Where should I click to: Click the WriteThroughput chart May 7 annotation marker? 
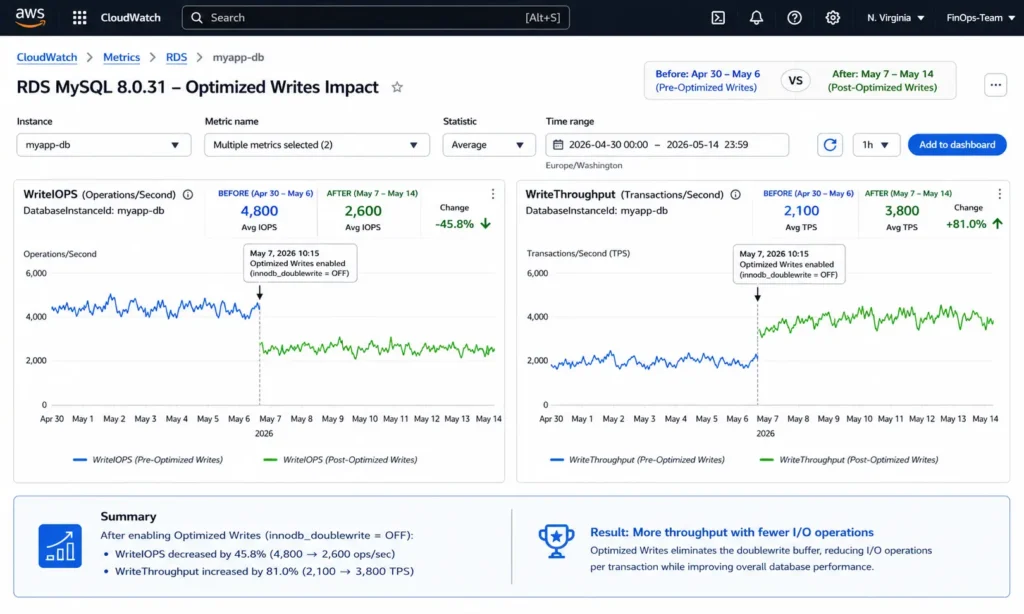[758, 293]
